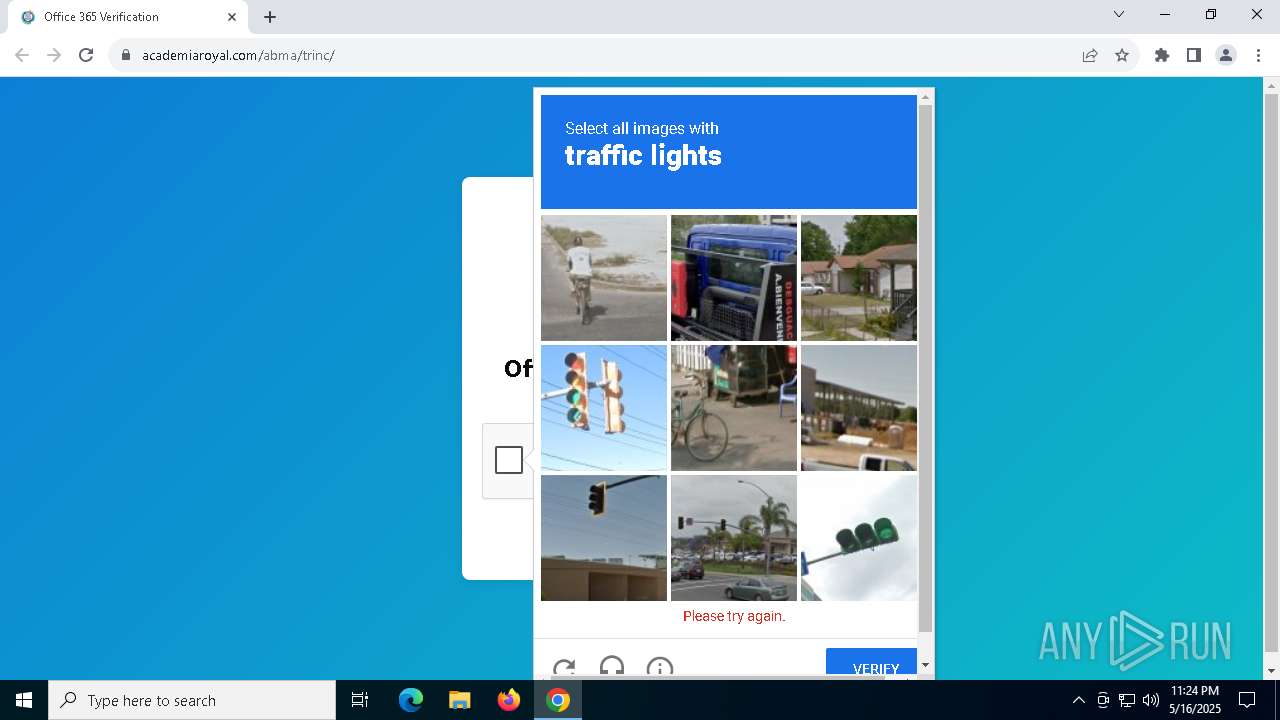Open the network tray icon

[1127, 700]
